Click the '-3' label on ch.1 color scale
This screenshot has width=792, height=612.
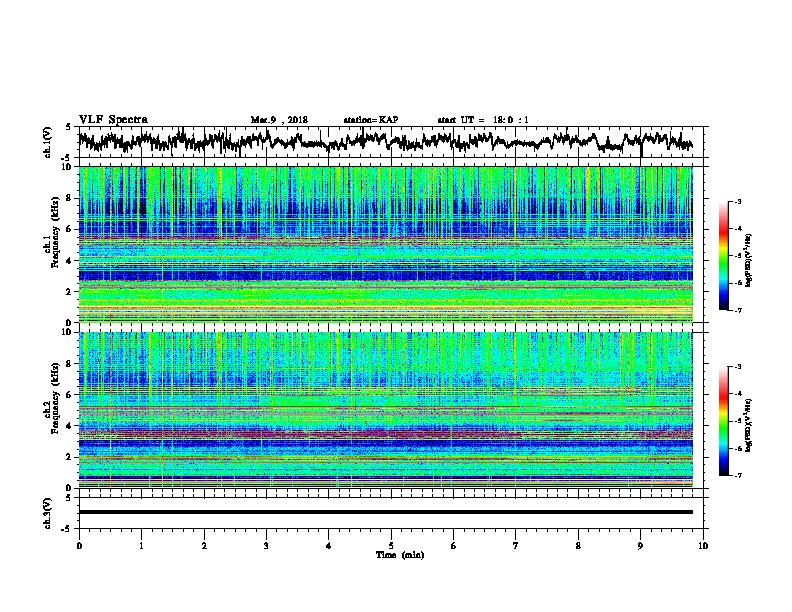pos(737,201)
